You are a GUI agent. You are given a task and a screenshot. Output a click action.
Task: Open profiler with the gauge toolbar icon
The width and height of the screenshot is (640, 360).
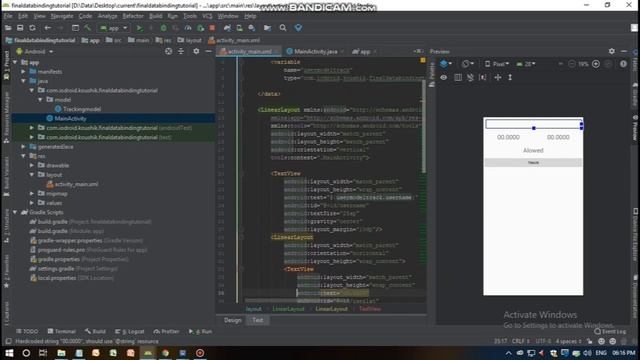(188, 28)
